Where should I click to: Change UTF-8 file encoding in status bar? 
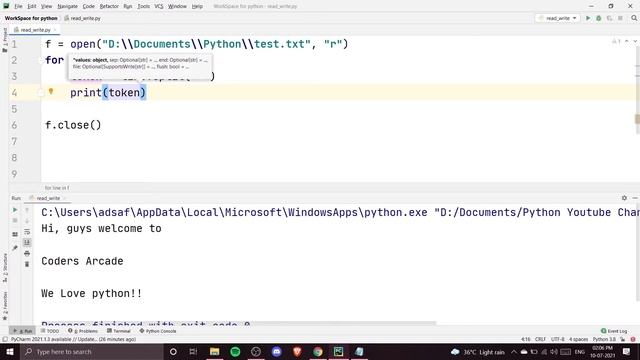(557, 339)
